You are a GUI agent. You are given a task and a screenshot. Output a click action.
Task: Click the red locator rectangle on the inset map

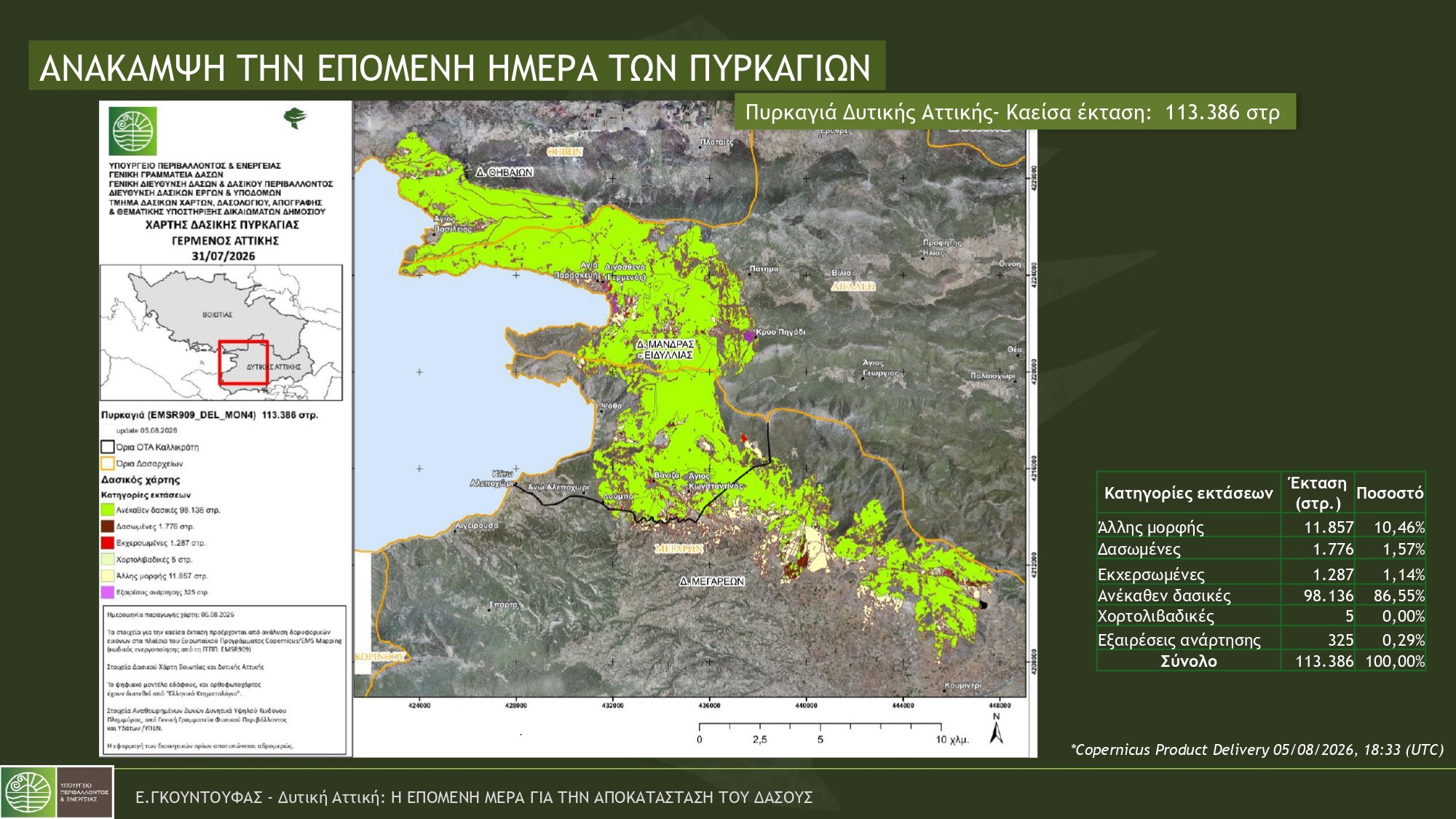click(x=243, y=362)
